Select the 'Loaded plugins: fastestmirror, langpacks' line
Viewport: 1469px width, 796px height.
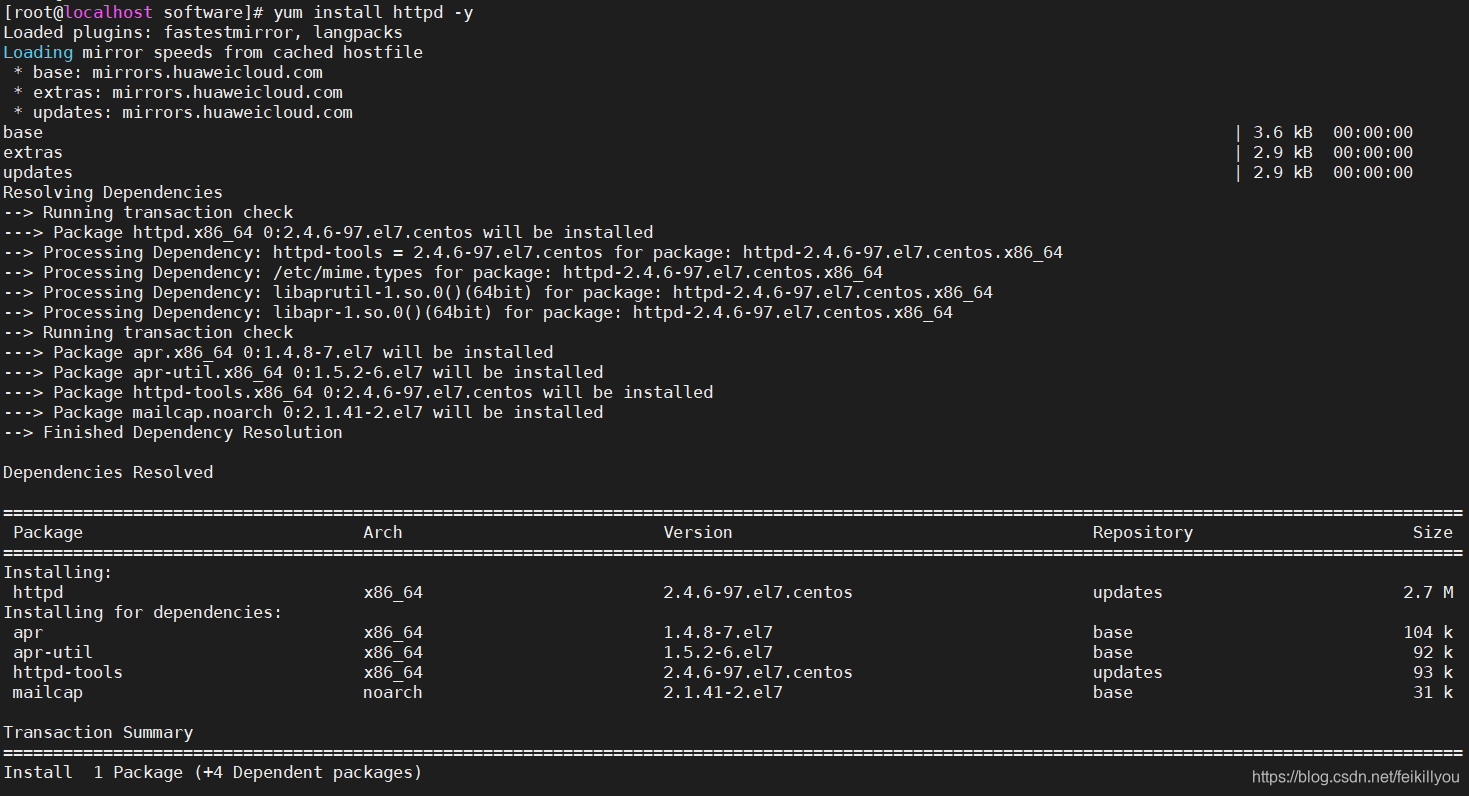(203, 32)
